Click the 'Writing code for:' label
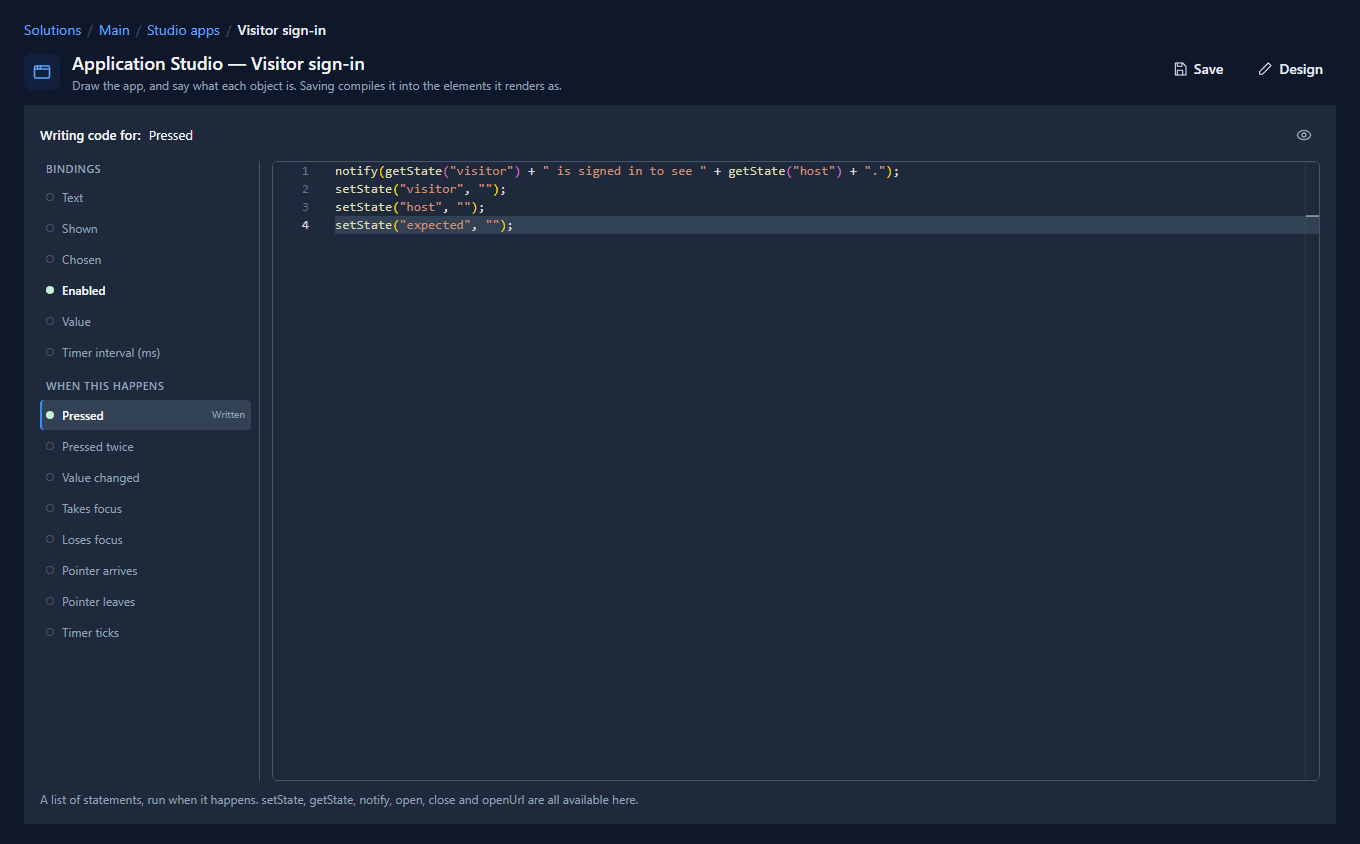Screen dimensions: 1360x844 [90, 135]
